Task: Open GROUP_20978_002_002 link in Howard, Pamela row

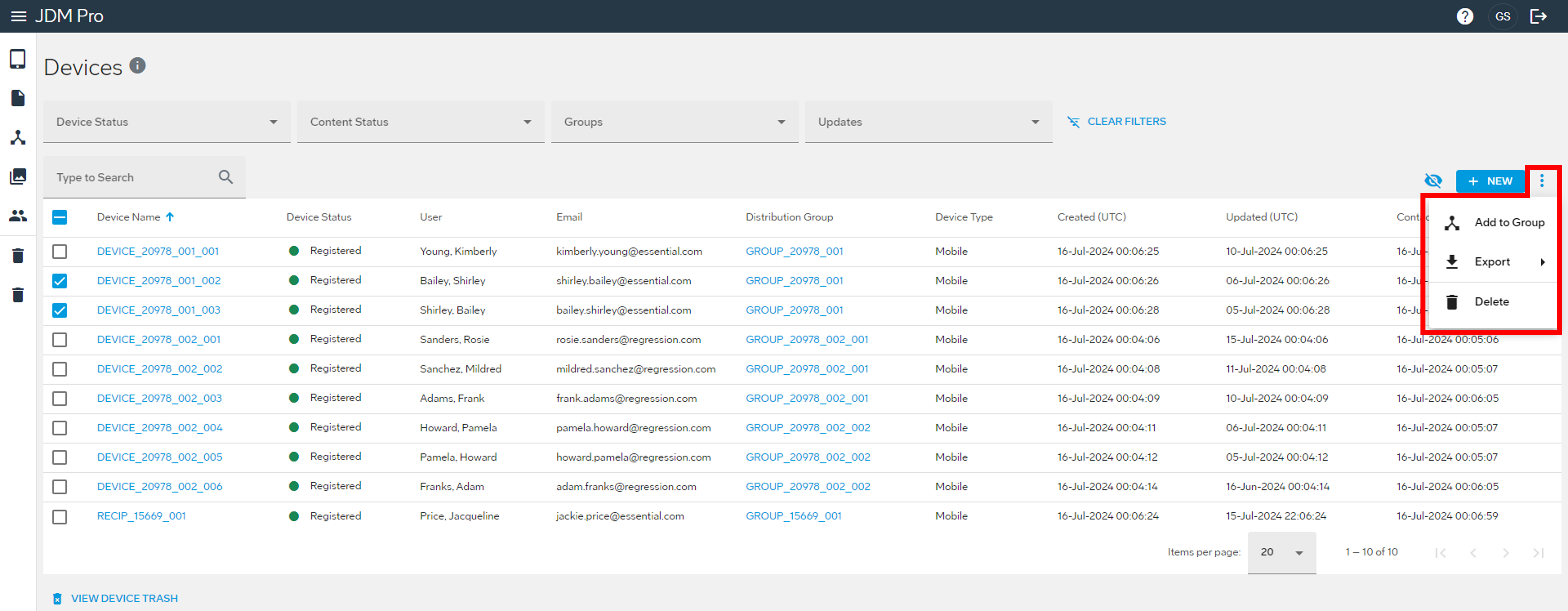Action: coord(808,428)
